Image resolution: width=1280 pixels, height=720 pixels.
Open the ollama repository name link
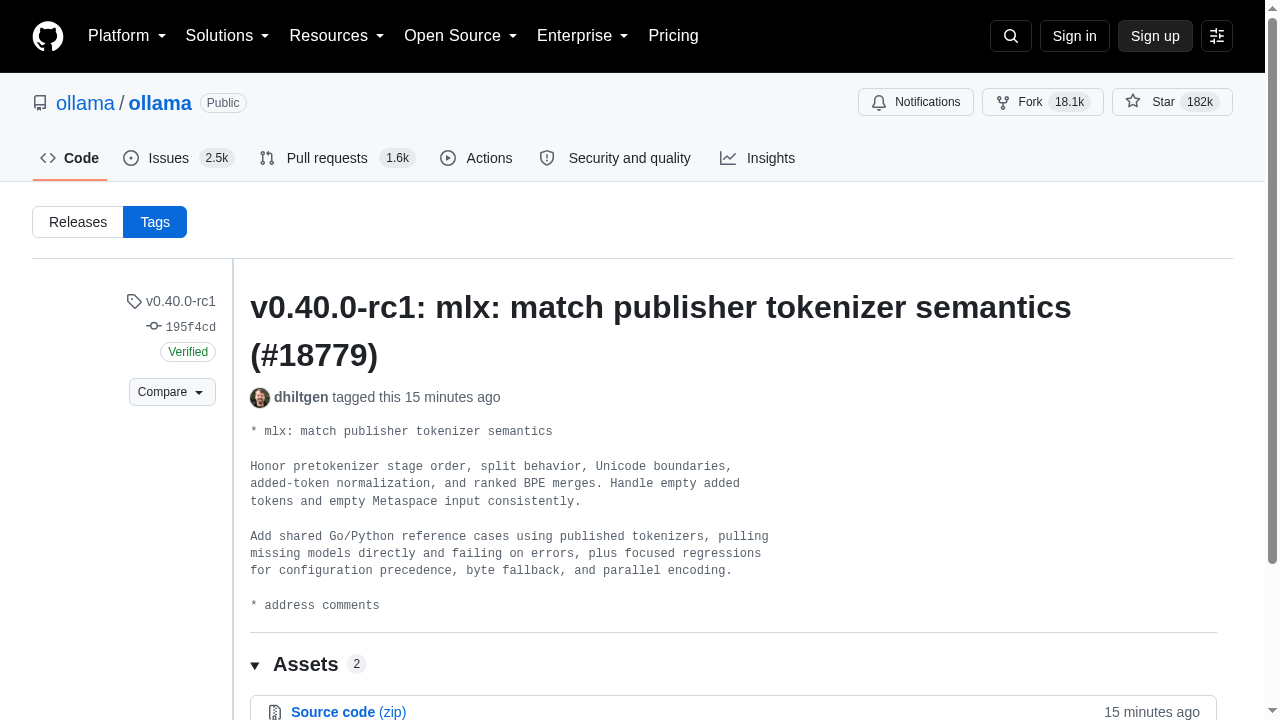tap(160, 103)
